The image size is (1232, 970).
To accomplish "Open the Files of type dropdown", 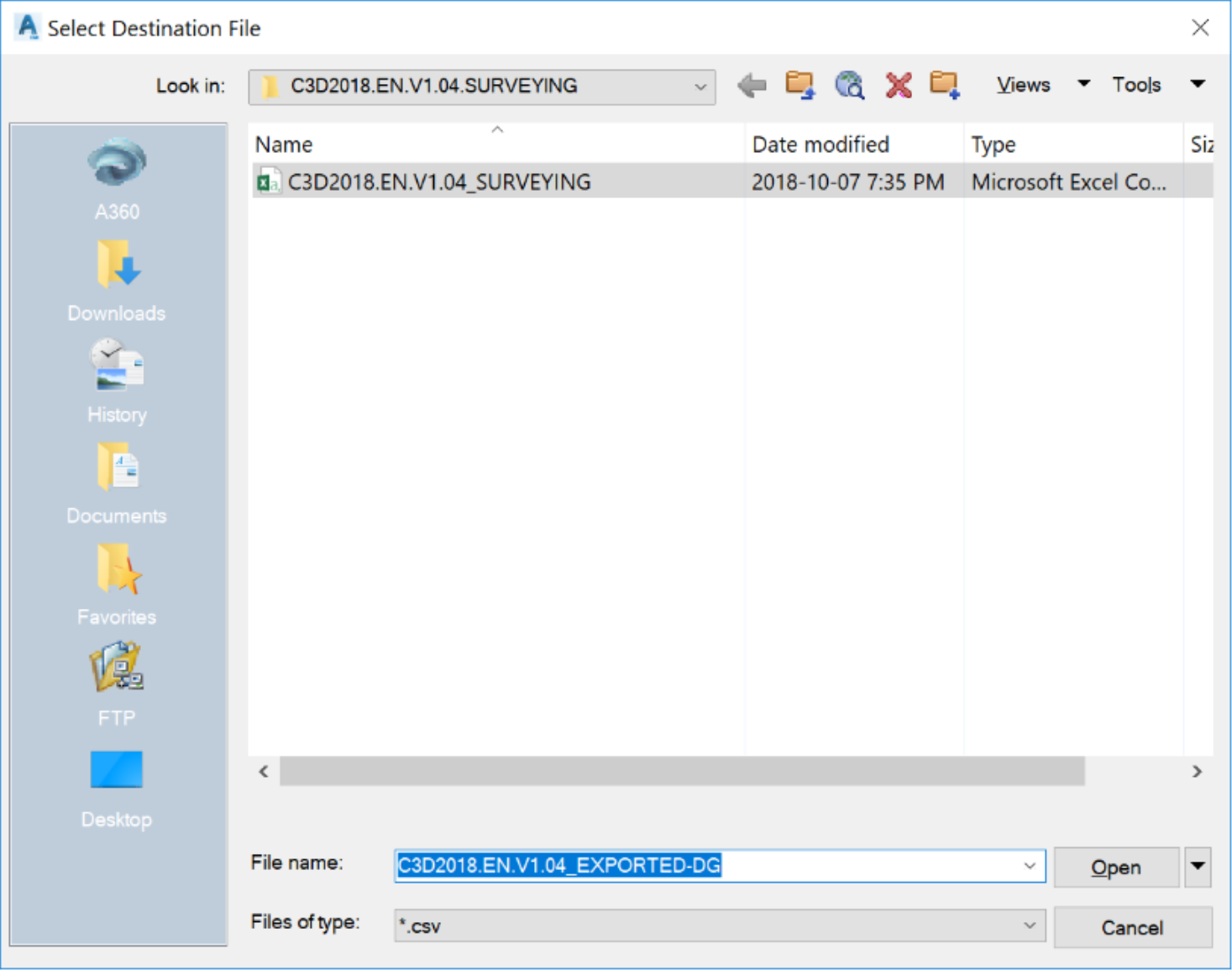I will pos(720,925).
